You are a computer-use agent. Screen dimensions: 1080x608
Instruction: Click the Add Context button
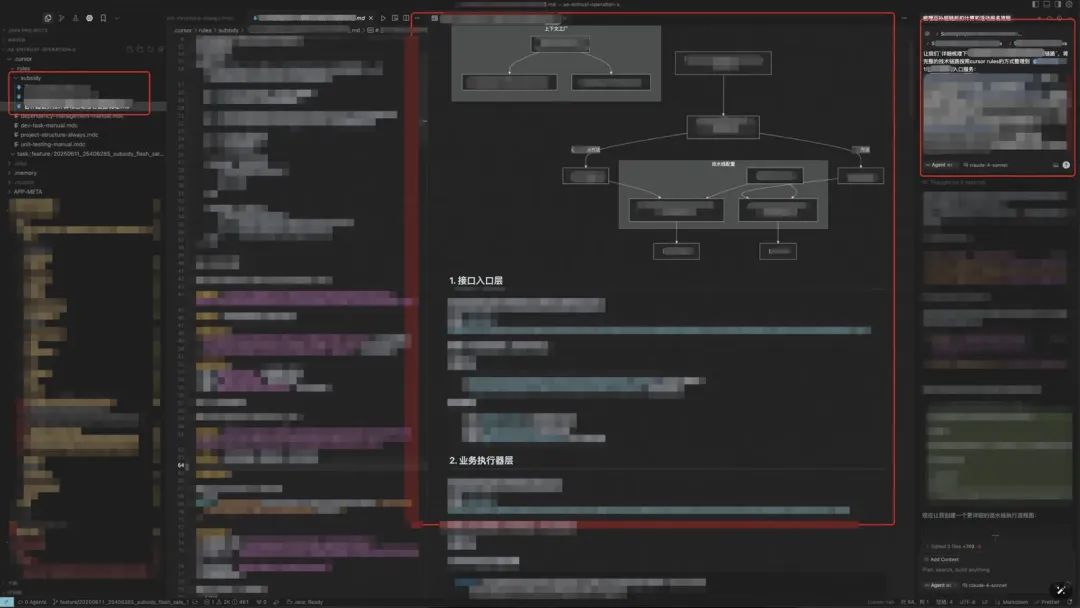[945, 559]
